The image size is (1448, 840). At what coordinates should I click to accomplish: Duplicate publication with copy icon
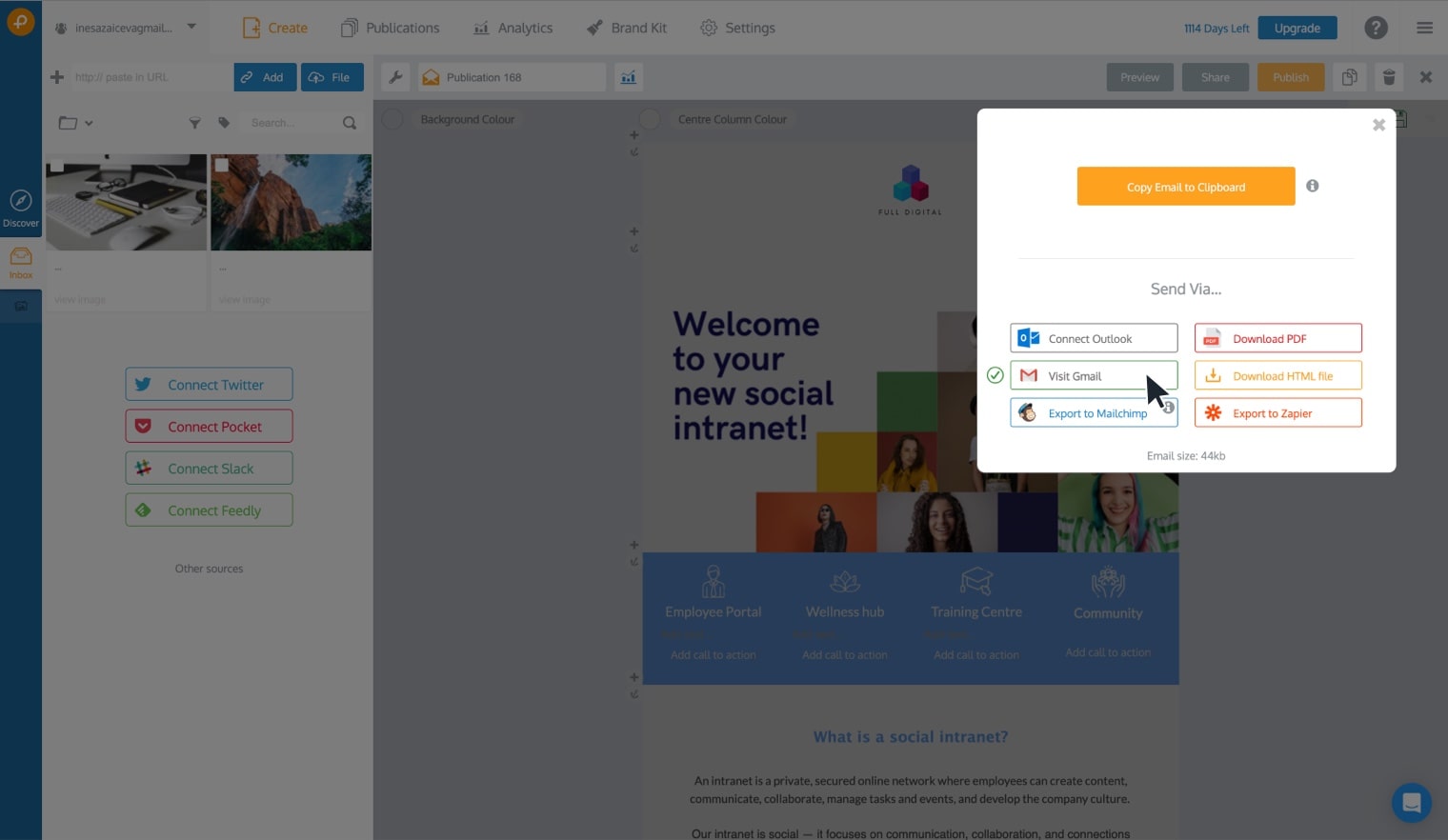click(x=1349, y=77)
